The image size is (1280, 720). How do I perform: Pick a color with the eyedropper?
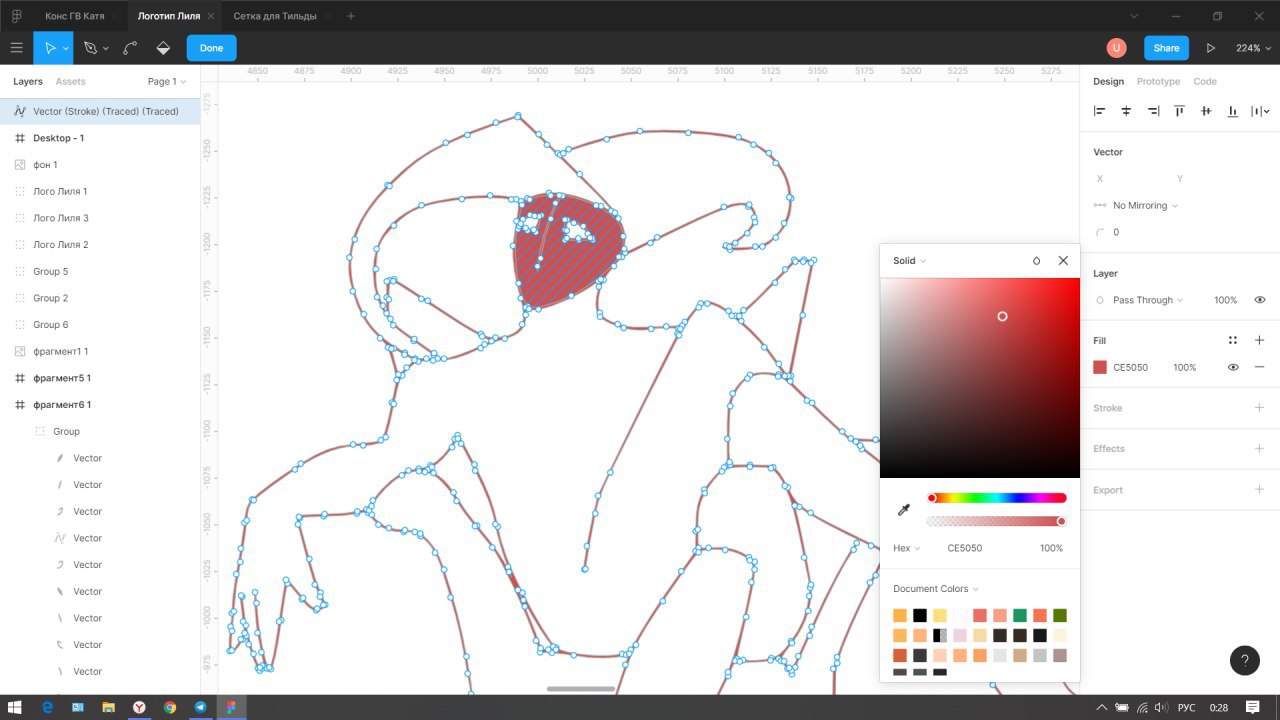904,510
